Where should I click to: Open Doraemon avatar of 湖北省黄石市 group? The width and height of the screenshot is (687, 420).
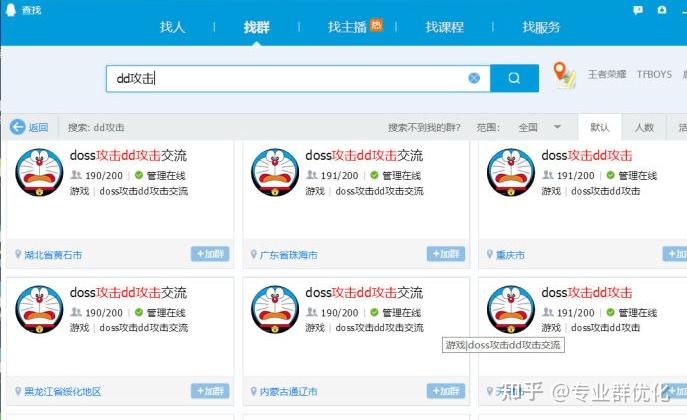pyautogui.click(x=39, y=172)
